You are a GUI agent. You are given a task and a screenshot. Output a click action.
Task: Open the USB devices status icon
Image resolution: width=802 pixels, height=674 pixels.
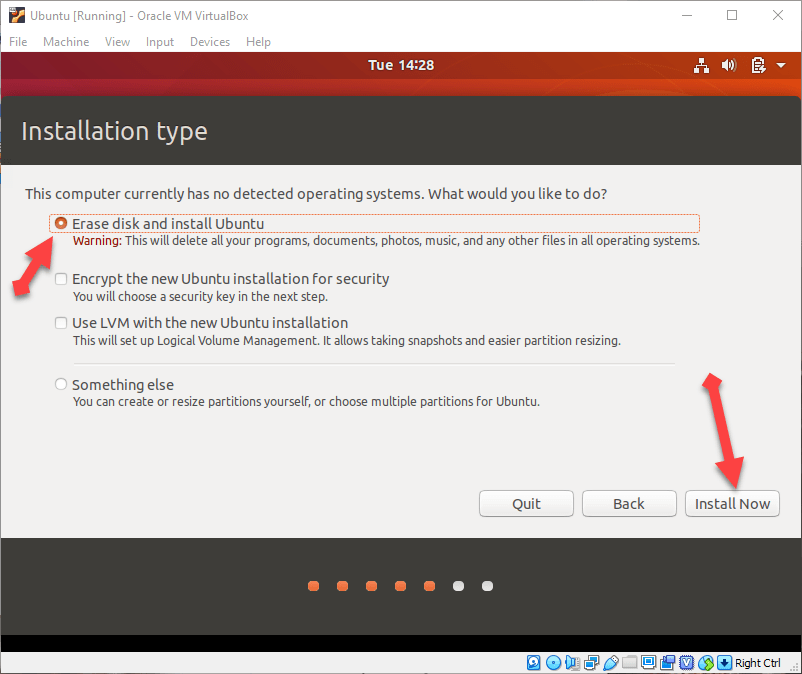(x=610, y=663)
